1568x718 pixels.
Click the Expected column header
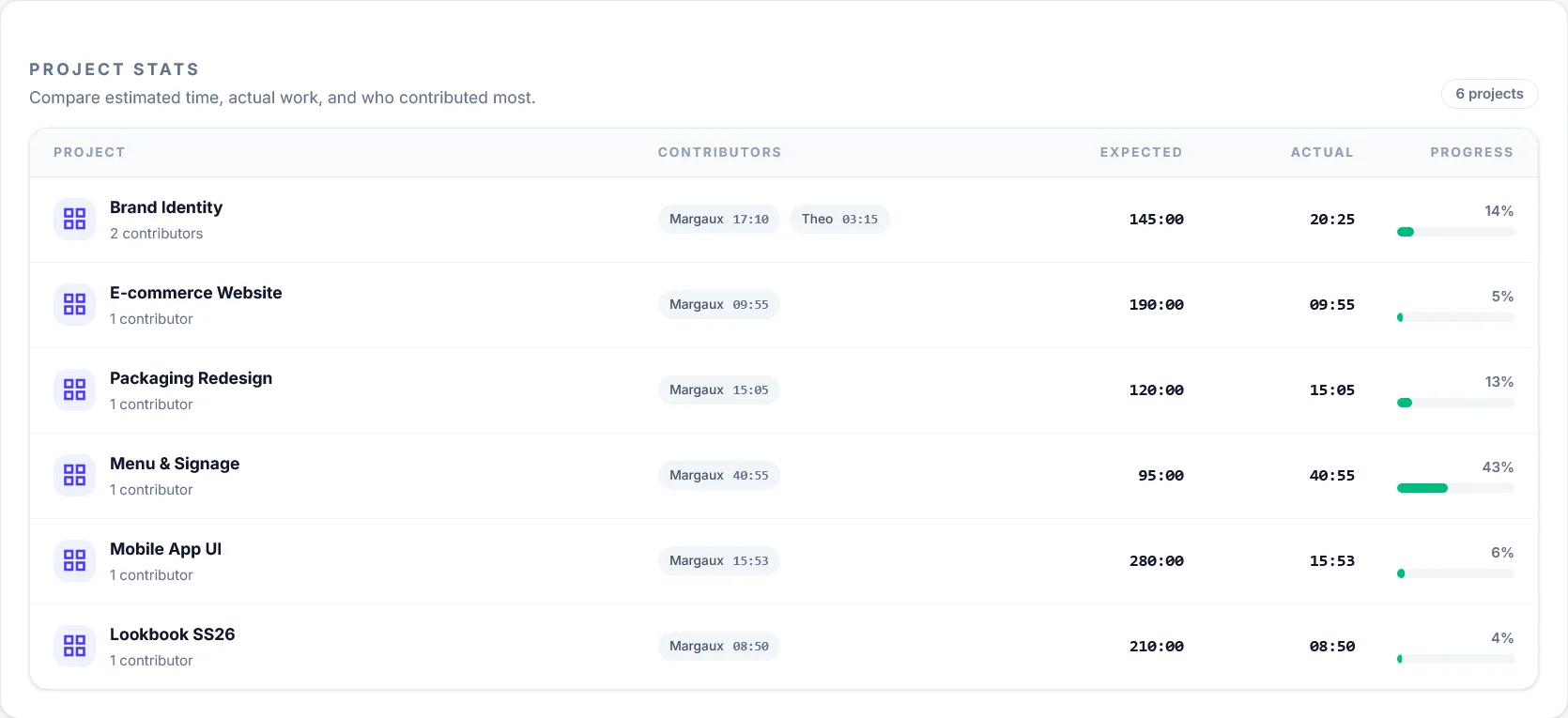click(1141, 152)
